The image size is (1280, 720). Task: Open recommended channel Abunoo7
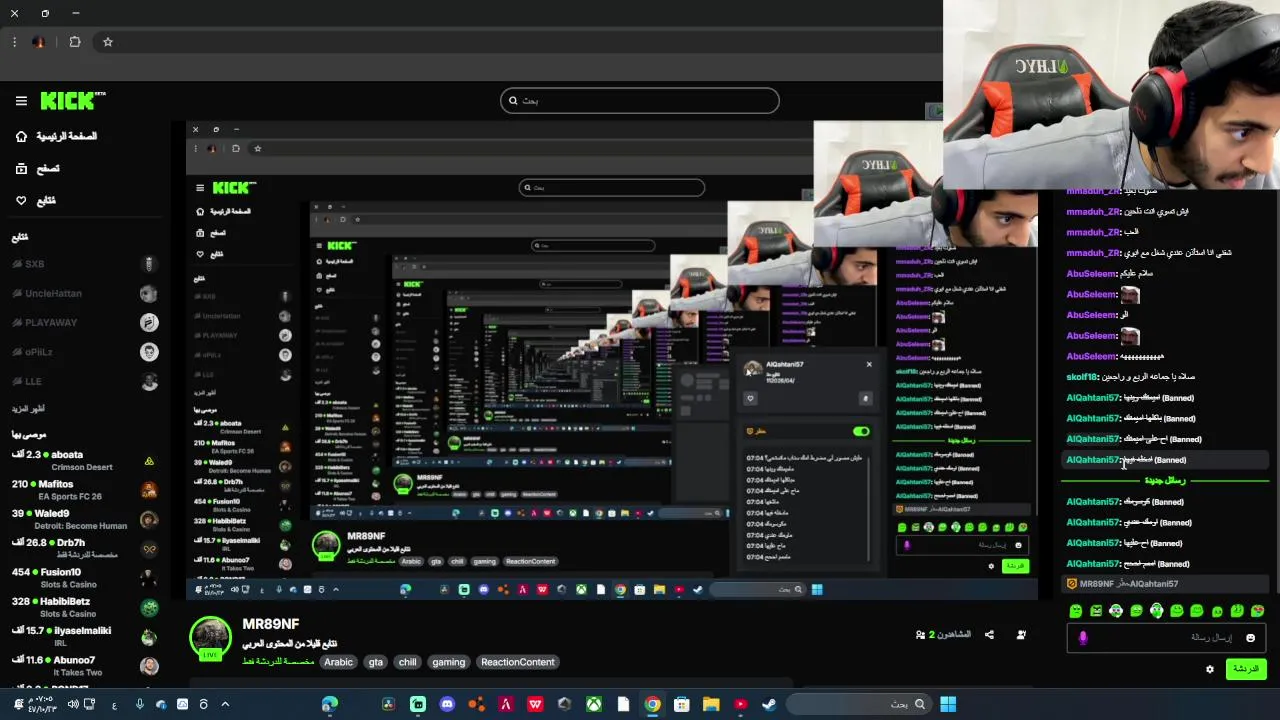click(x=85, y=665)
